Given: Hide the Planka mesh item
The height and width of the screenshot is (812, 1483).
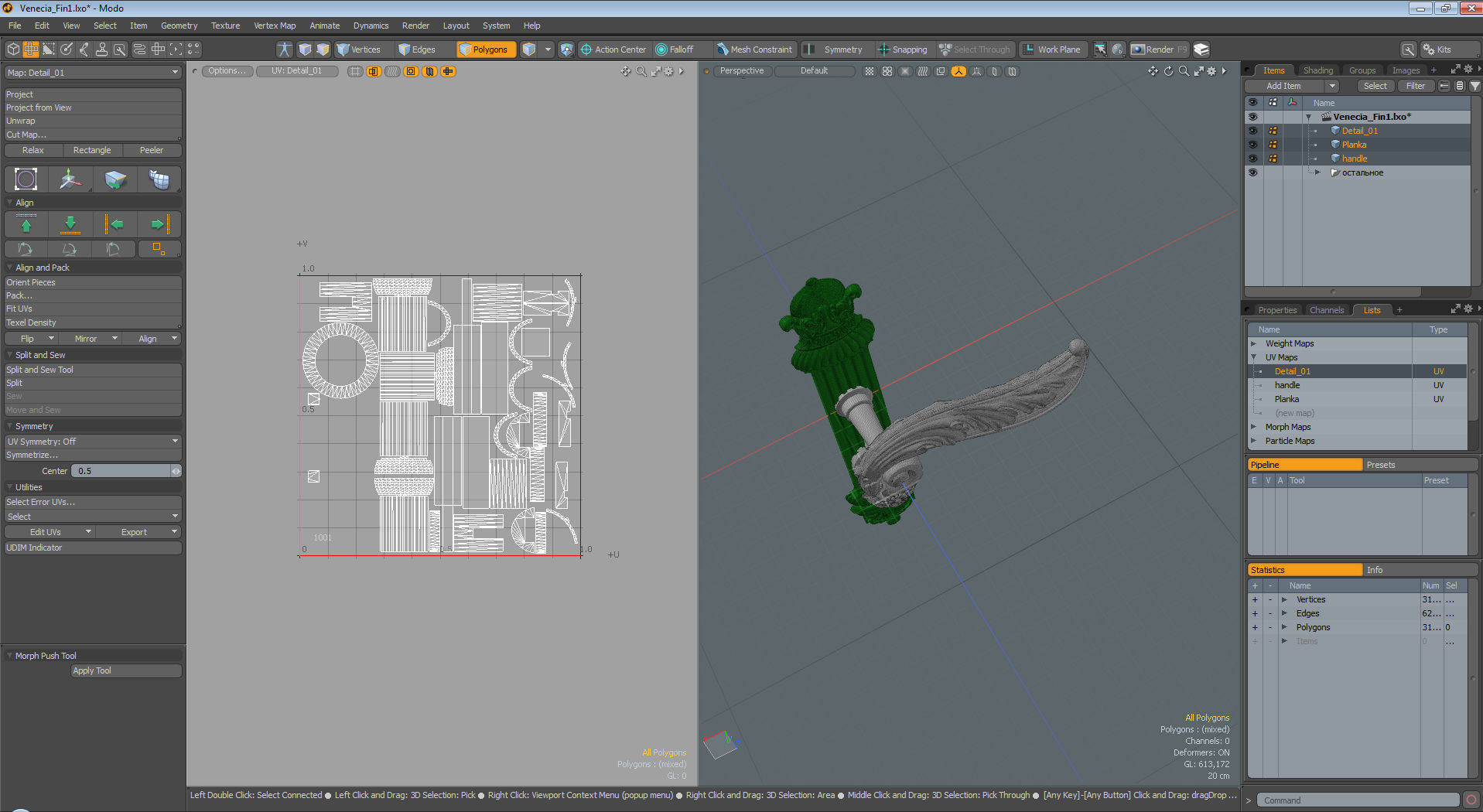Looking at the screenshot, I should click(x=1252, y=145).
